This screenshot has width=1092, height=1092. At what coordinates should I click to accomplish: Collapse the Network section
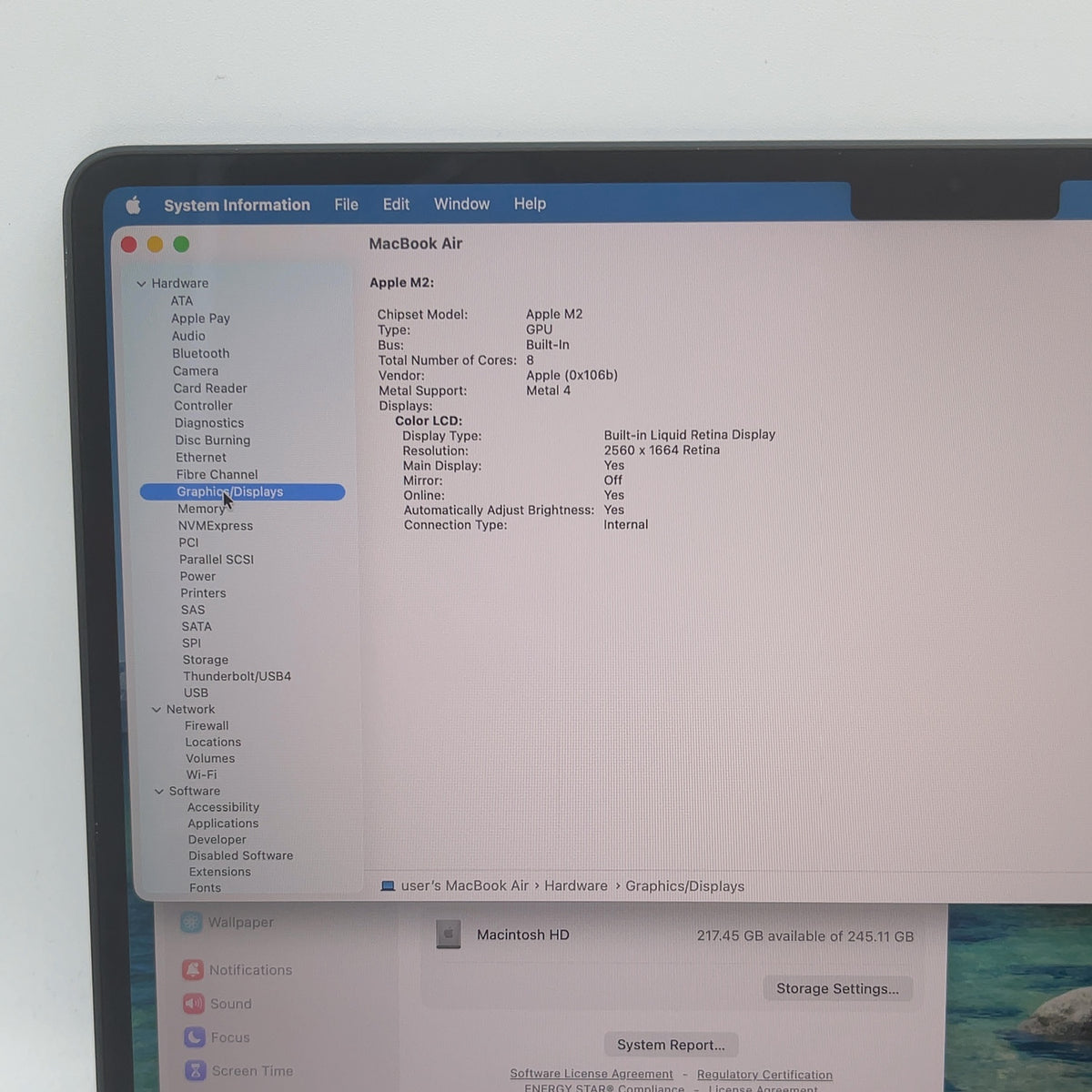point(157,710)
